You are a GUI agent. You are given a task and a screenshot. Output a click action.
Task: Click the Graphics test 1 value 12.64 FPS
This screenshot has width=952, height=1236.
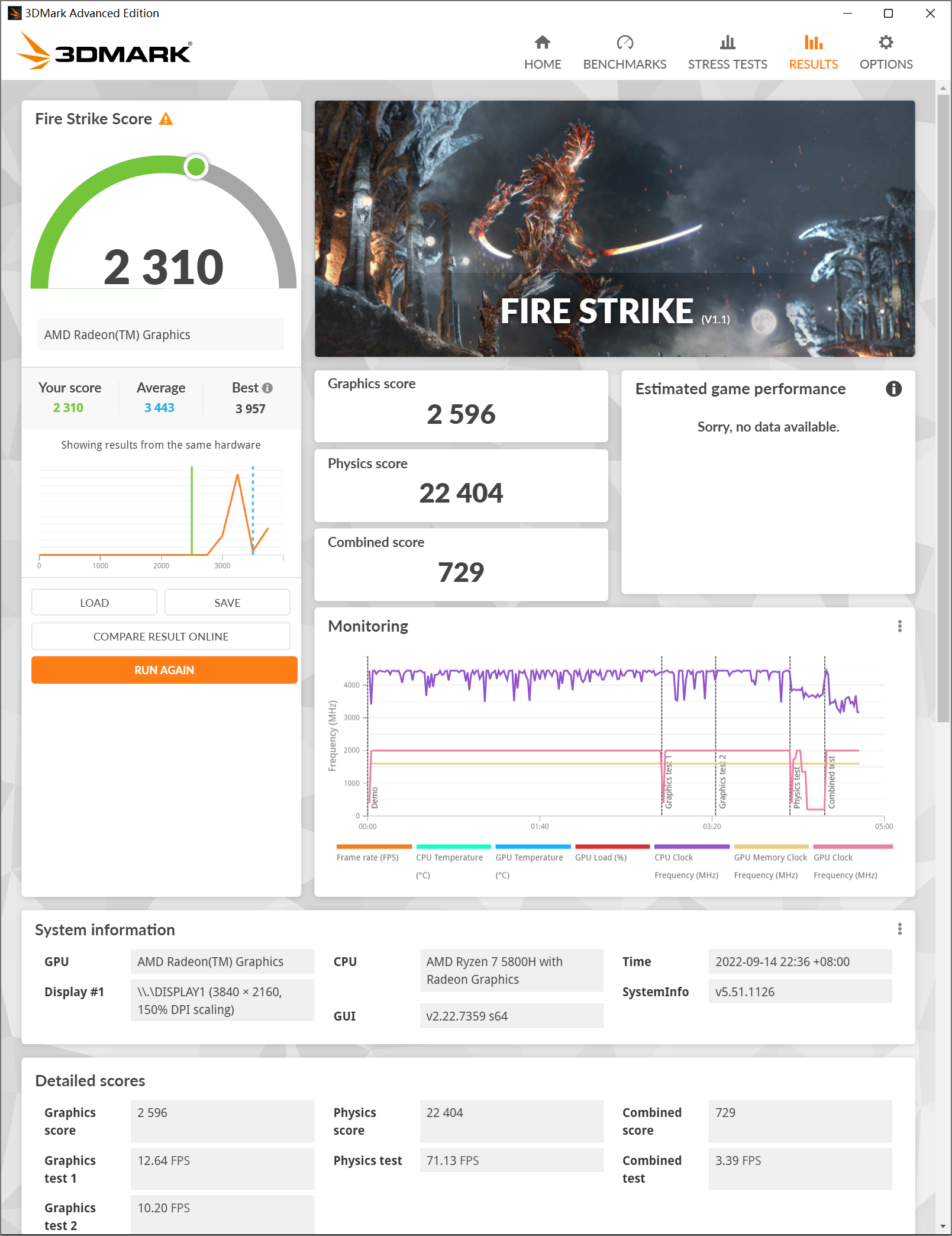coord(222,1169)
